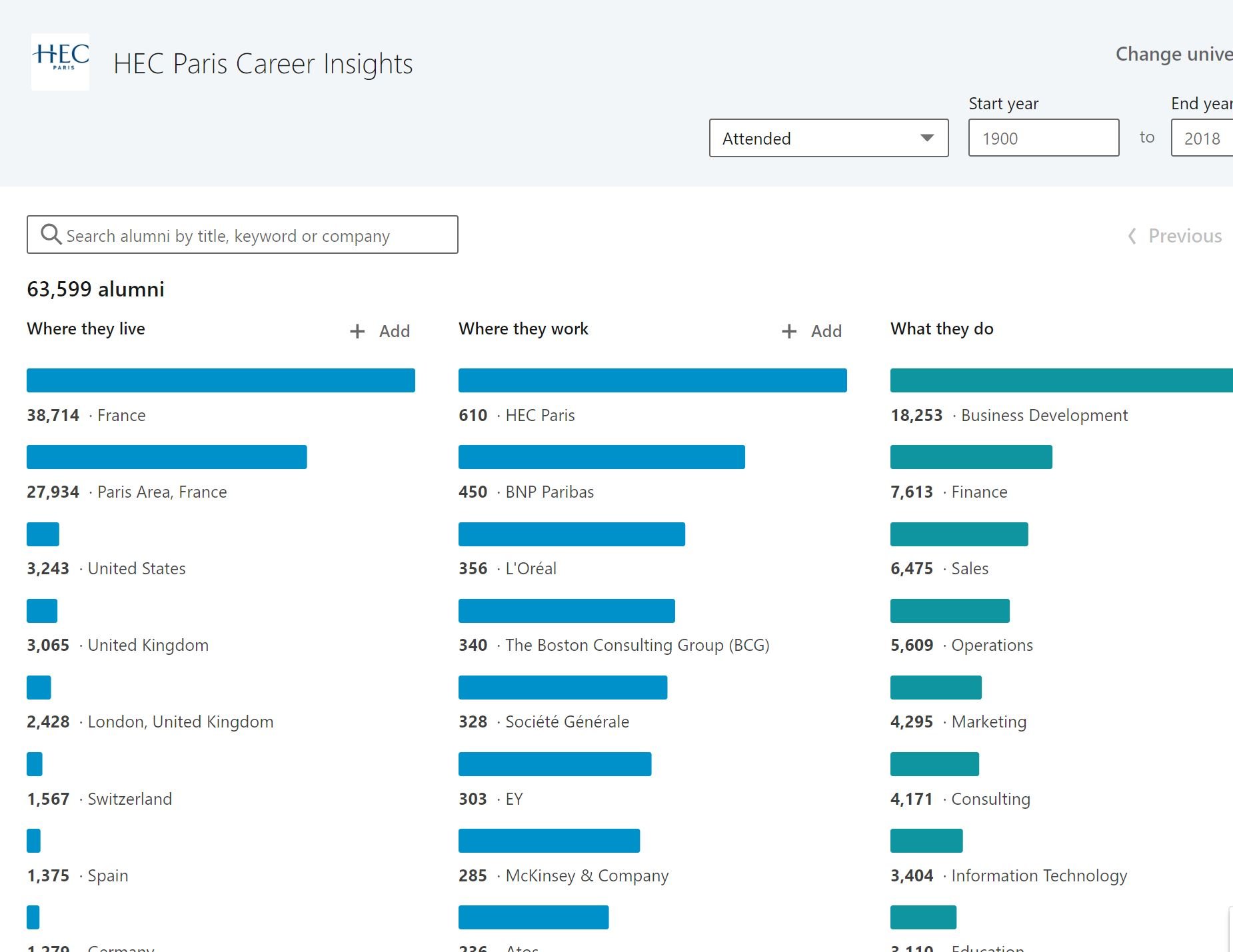Viewport: 1233px width, 952px height.
Task: Click the Start year 1900 field
Action: (x=1043, y=138)
